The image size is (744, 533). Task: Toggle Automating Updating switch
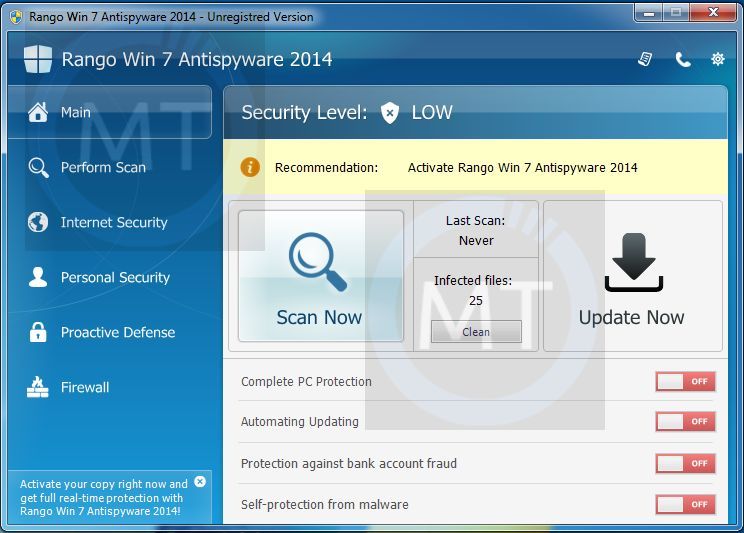click(x=686, y=421)
